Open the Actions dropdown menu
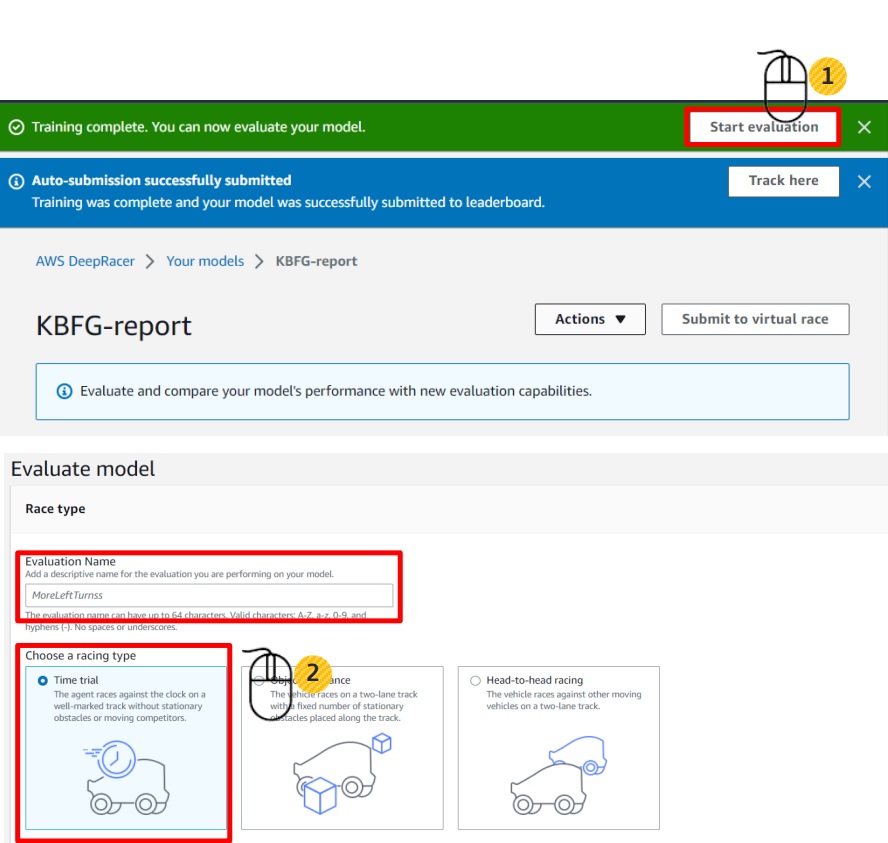Image resolution: width=888 pixels, height=843 pixels. click(x=590, y=319)
